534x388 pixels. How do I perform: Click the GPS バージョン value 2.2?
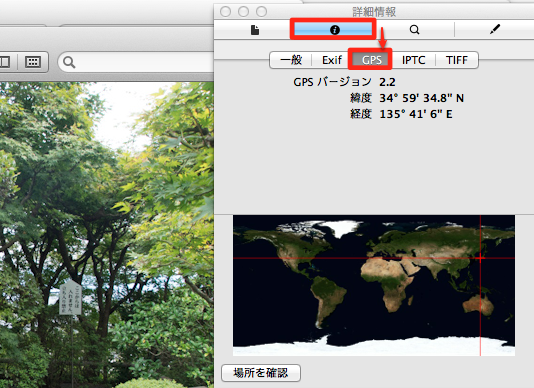pyautogui.click(x=387, y=82)
